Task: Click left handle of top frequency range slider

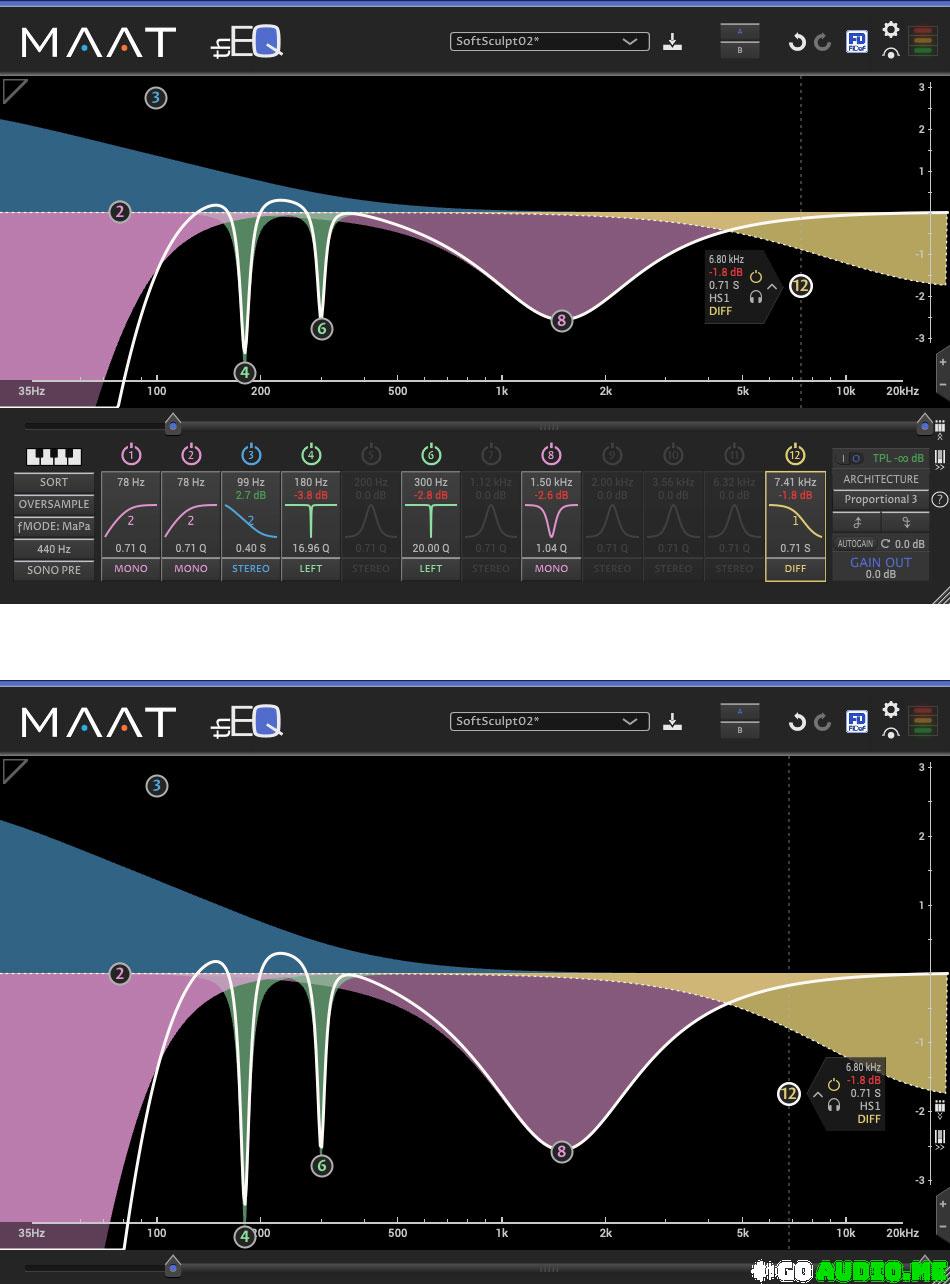Action: [x=173, y=425]
